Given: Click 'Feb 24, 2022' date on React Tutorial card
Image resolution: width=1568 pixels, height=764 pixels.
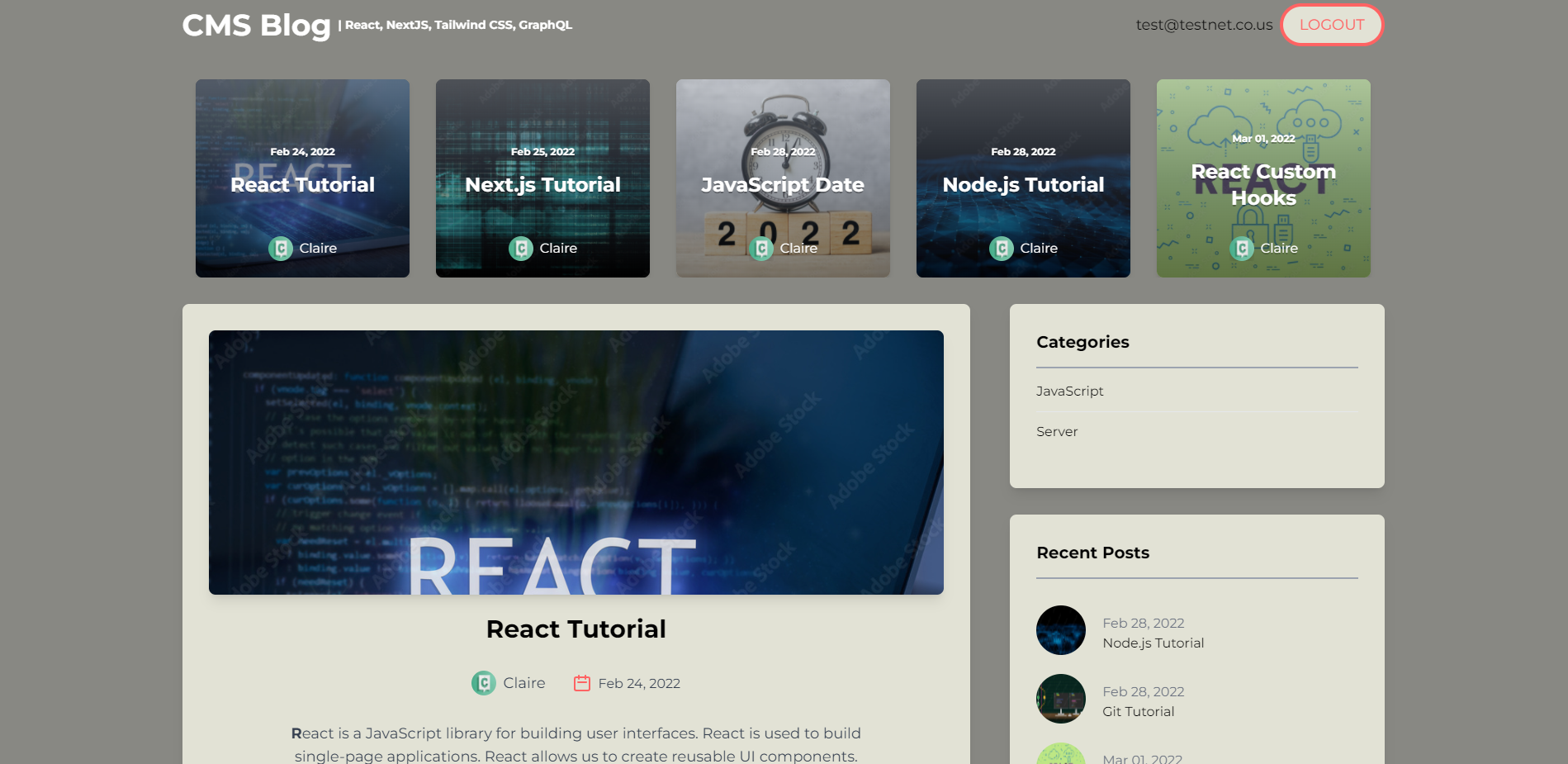Looking at the screenshot, I should (302, 152).
